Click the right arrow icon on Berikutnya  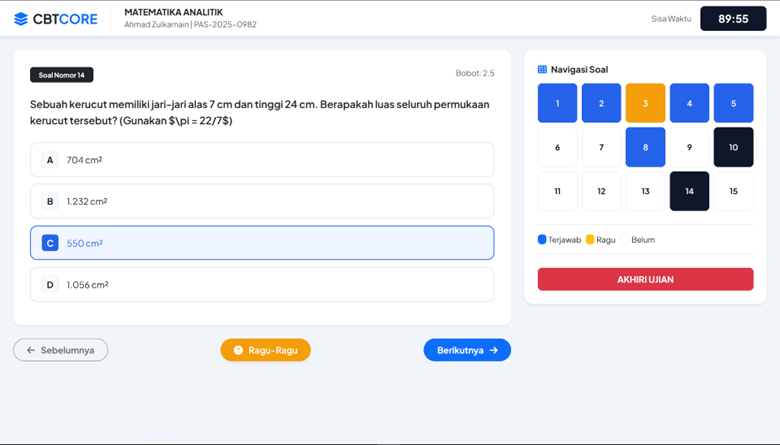click(494, 350)
